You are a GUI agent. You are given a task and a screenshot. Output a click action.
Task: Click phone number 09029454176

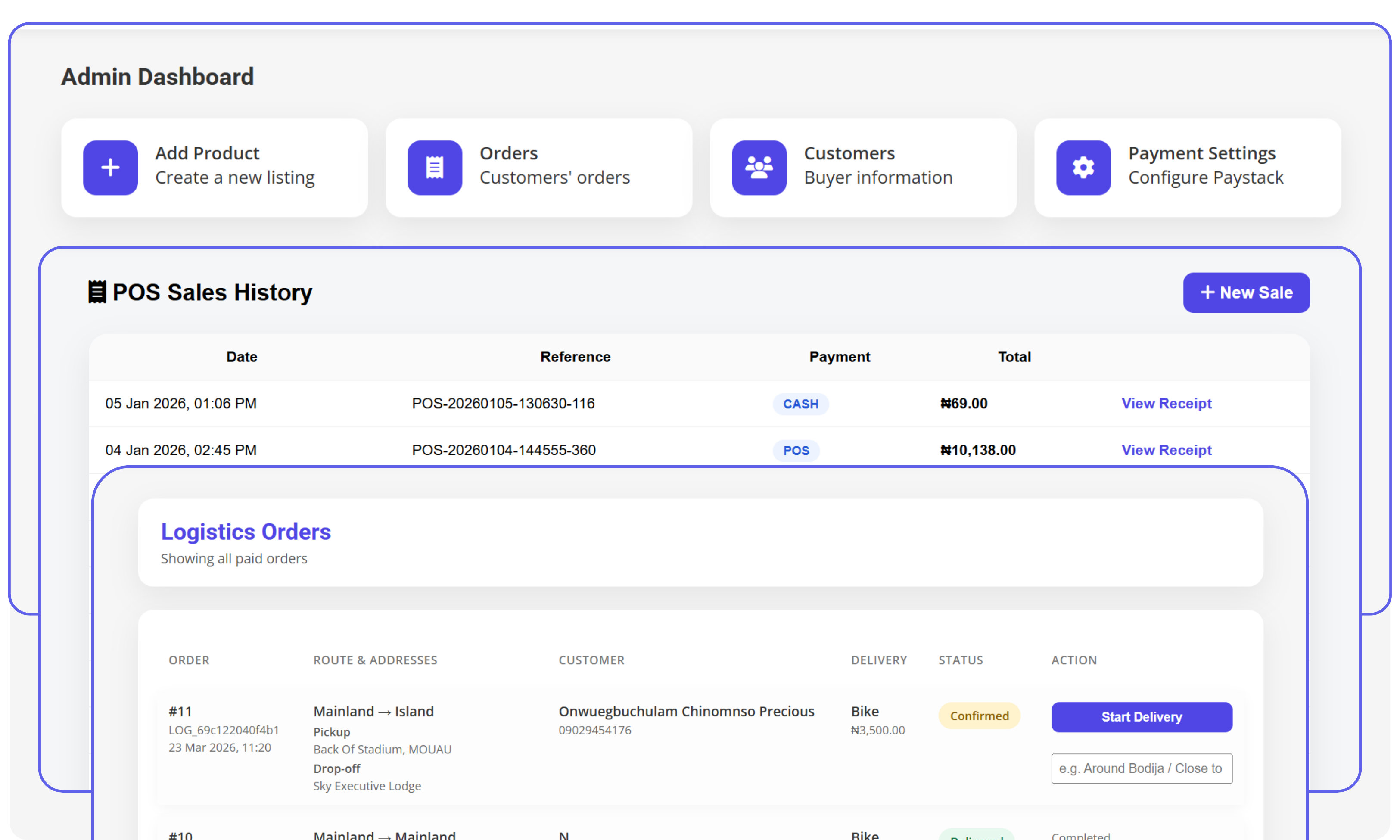595,730
